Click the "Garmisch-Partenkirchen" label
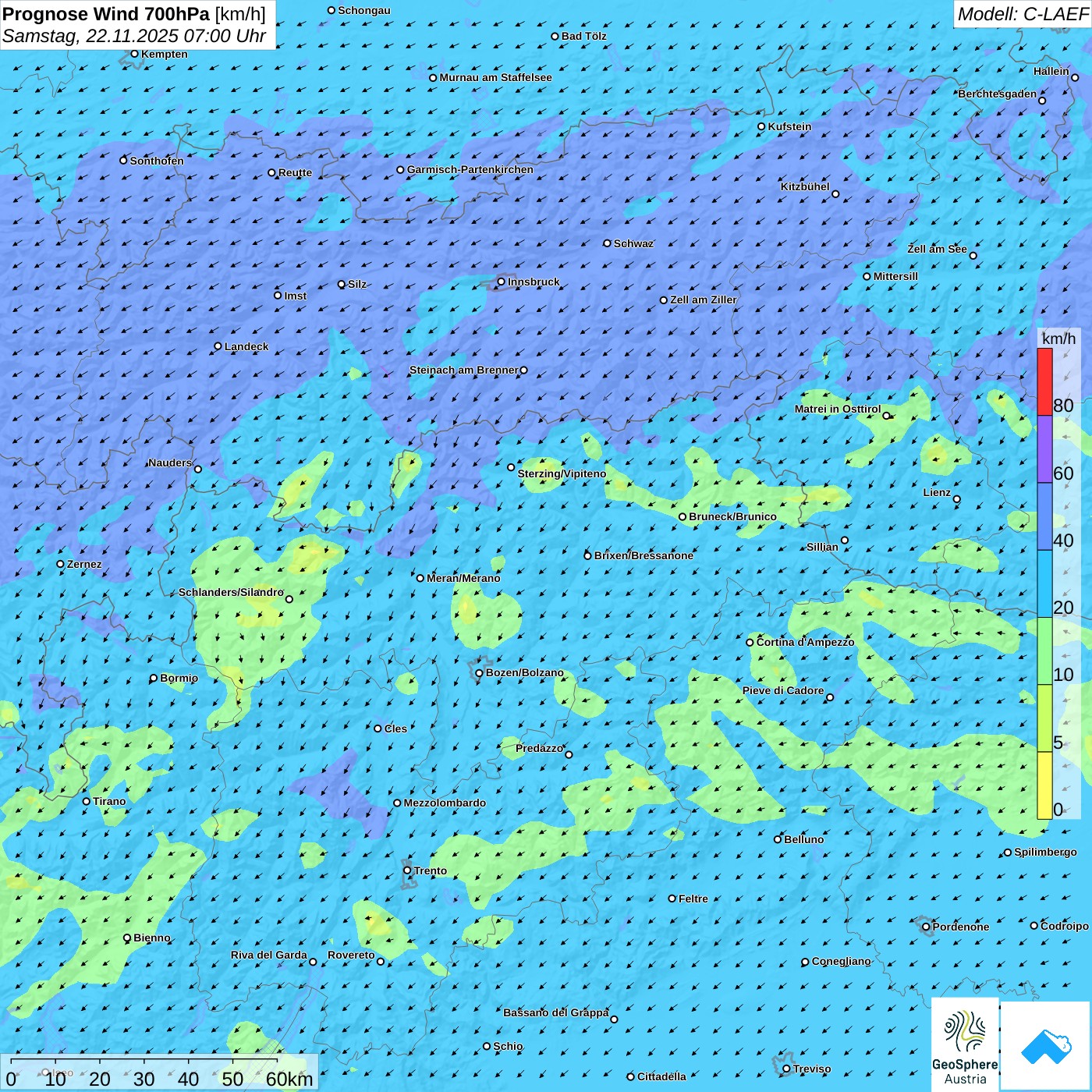1092x1092 pixels. click(x=470, y=169)
